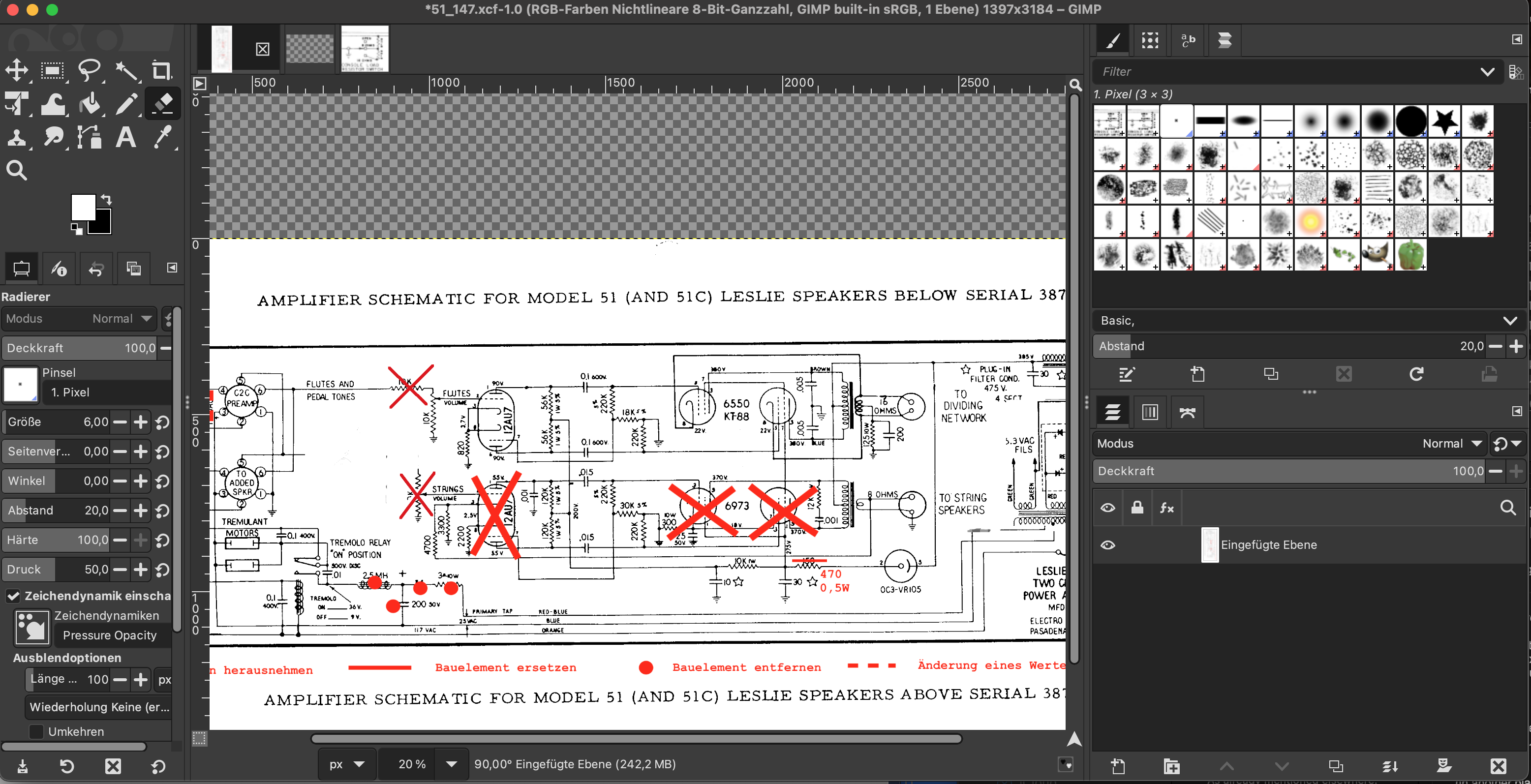Open the Wiederholung Keine dropdown

point(99,707)
